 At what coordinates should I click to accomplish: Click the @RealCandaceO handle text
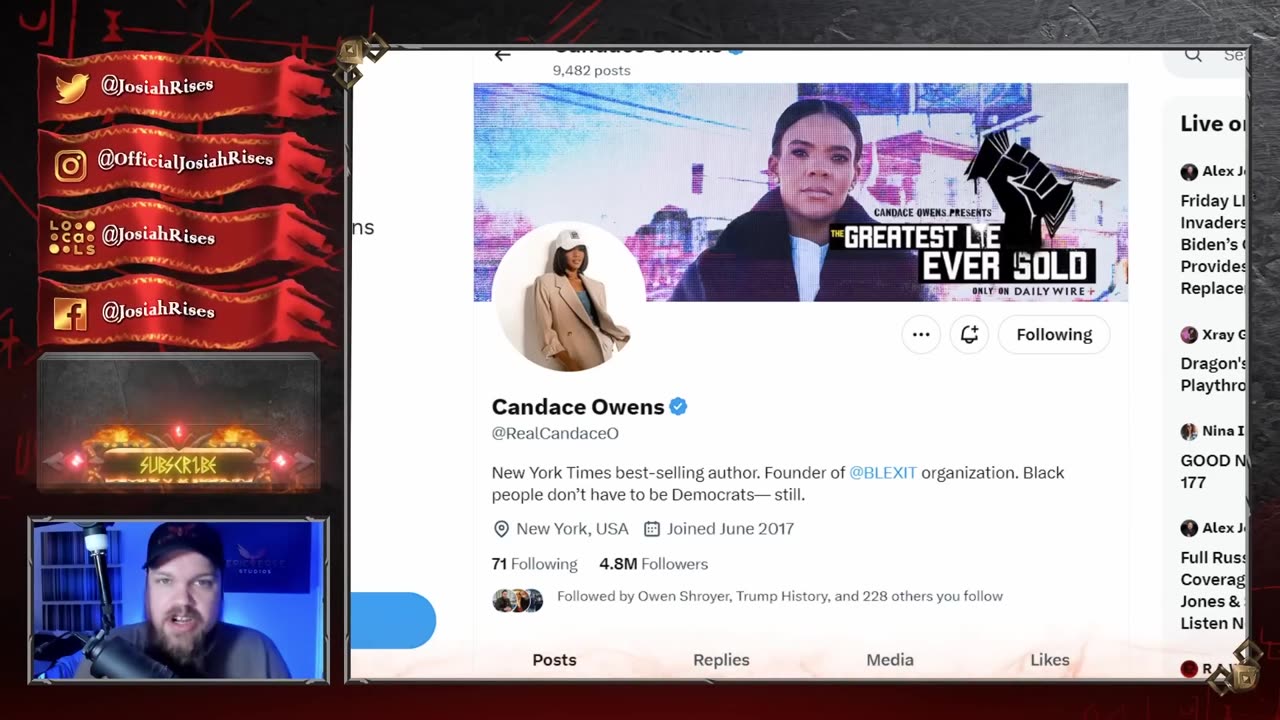pyautogui.click(x=555, y=433)
